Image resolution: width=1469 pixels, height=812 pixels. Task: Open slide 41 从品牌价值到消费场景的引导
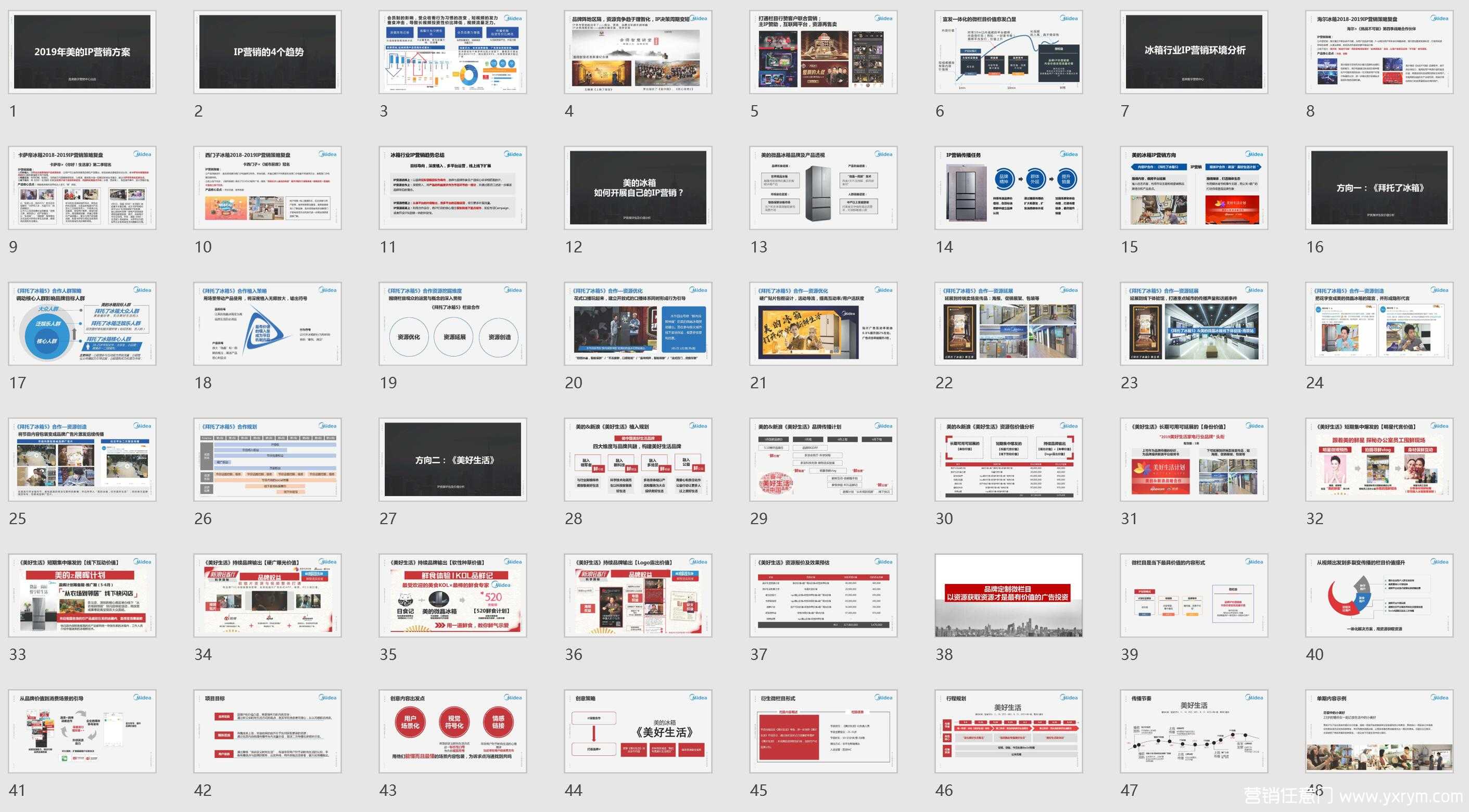click(82, 731)
